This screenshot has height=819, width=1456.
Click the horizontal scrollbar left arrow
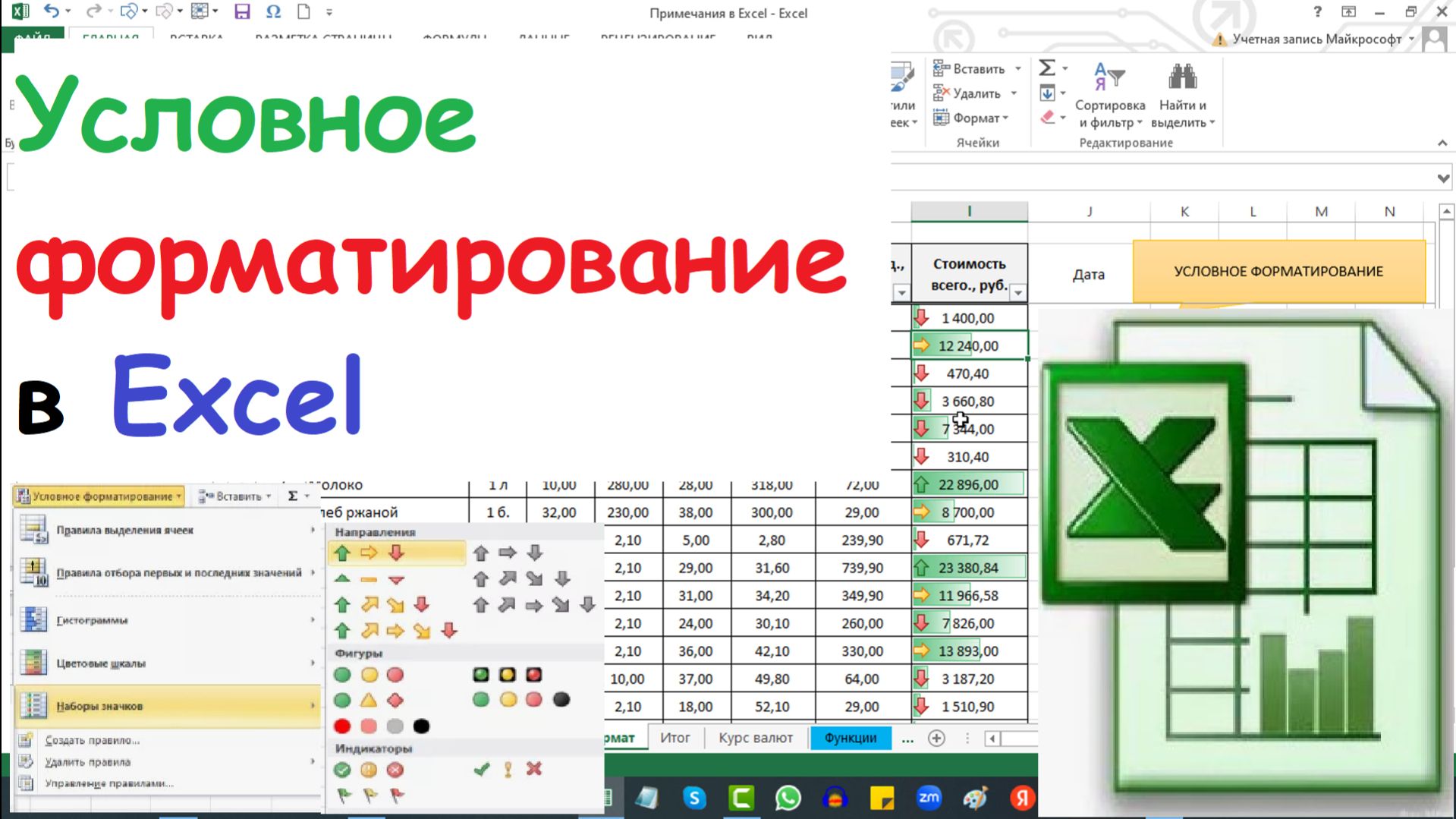[992, 739]
